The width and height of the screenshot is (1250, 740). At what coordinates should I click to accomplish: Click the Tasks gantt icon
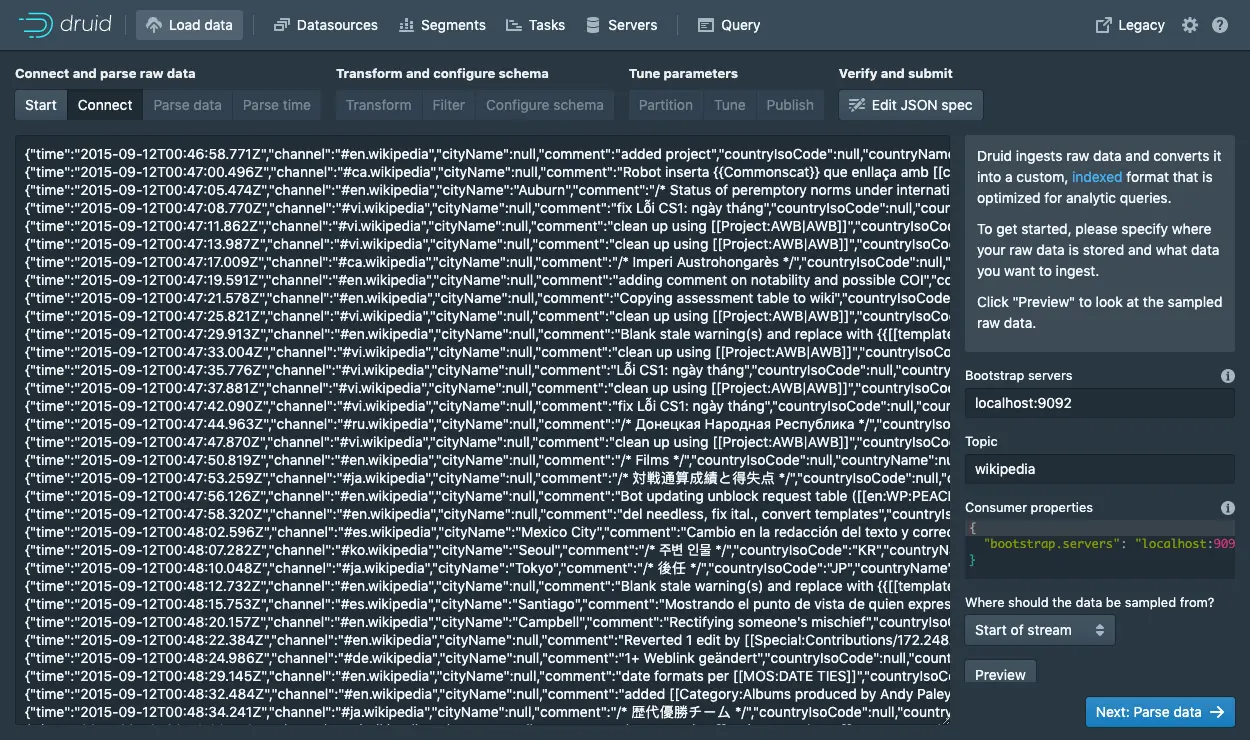[x=513, y=25]
